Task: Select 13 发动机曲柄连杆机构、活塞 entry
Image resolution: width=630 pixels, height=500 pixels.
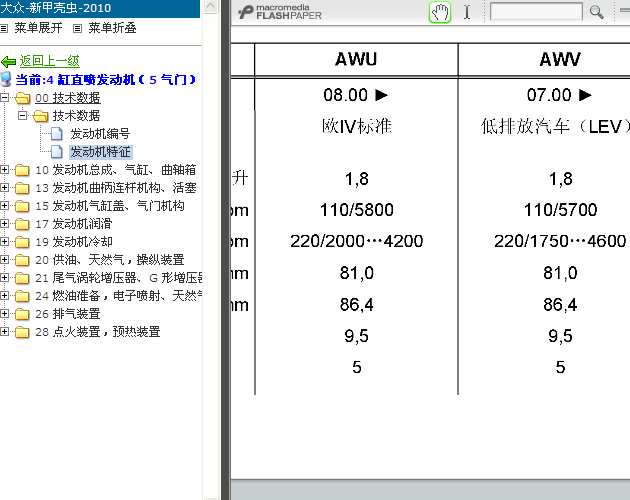Action: (x=116, y=188)
